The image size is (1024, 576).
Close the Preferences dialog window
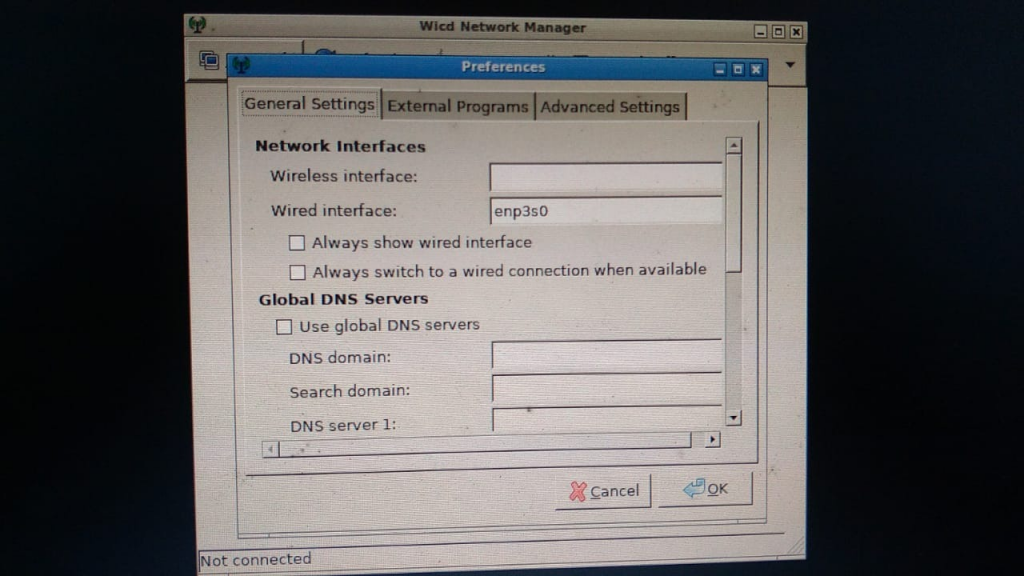[756, 69]
